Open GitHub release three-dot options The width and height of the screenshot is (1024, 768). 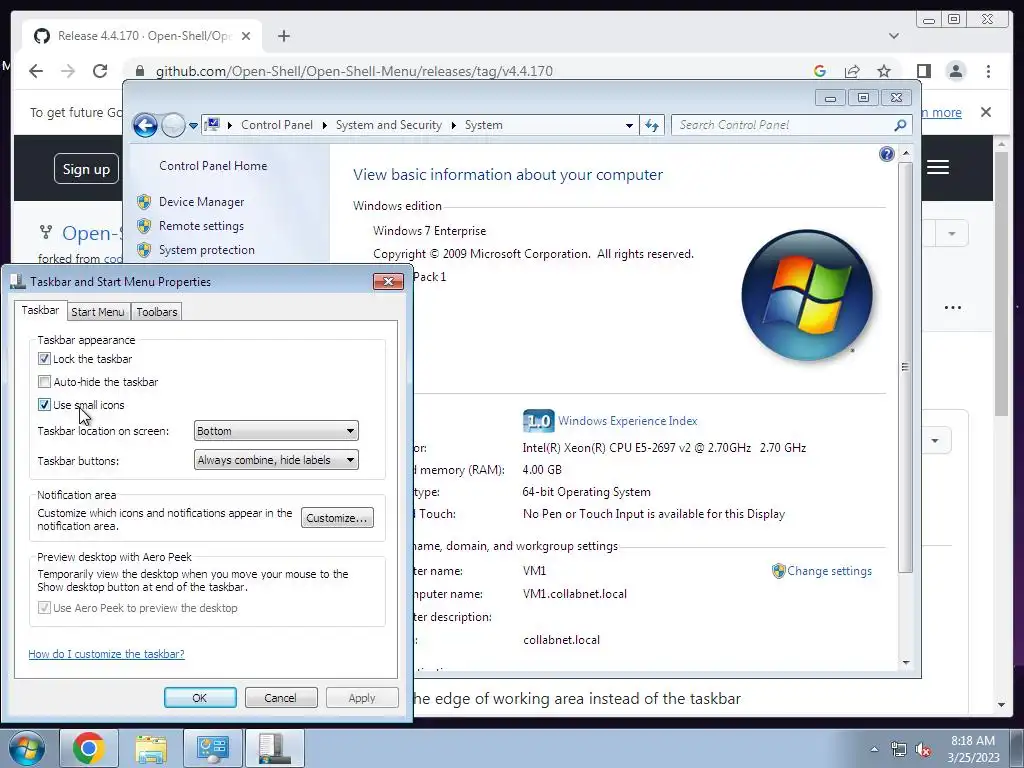953,308
